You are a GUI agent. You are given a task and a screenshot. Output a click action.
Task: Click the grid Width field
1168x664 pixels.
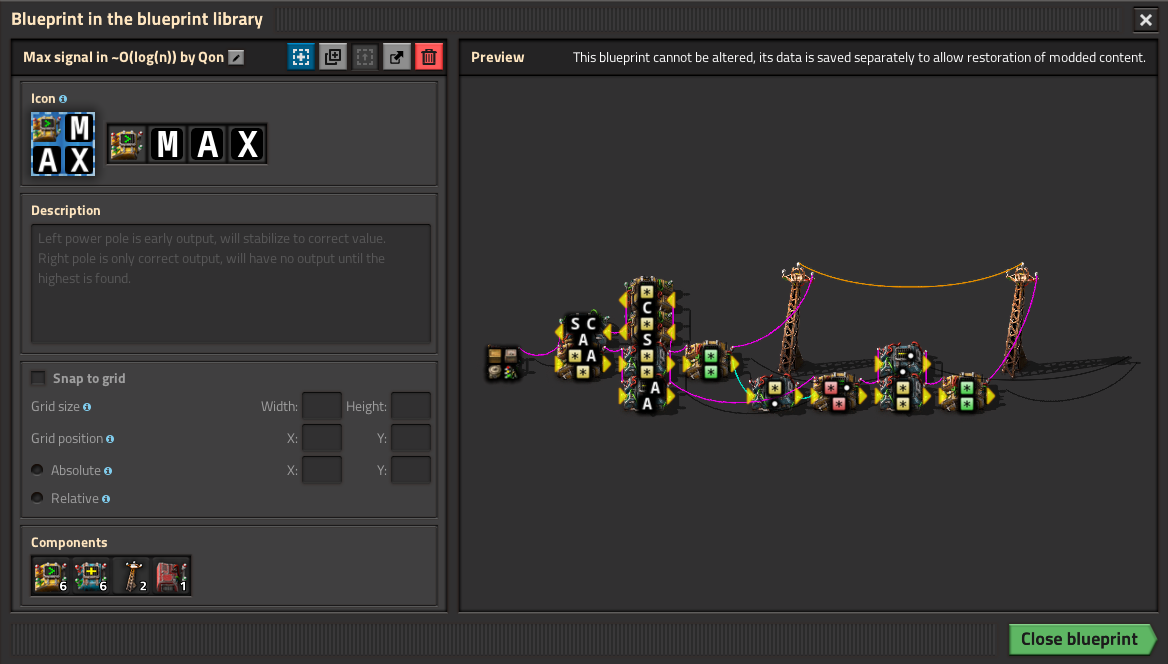tap(322, 406)
